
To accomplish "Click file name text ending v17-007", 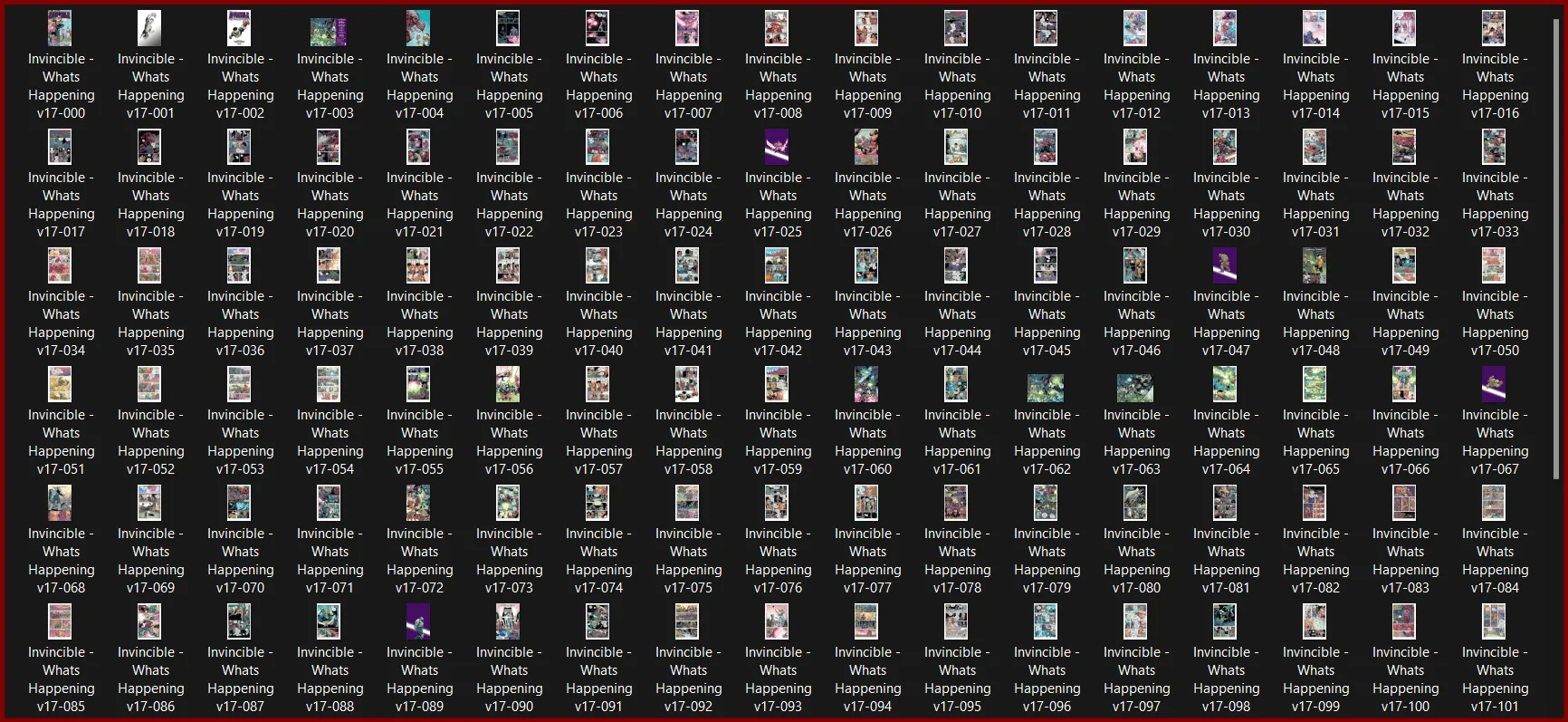I will point(689,86).
